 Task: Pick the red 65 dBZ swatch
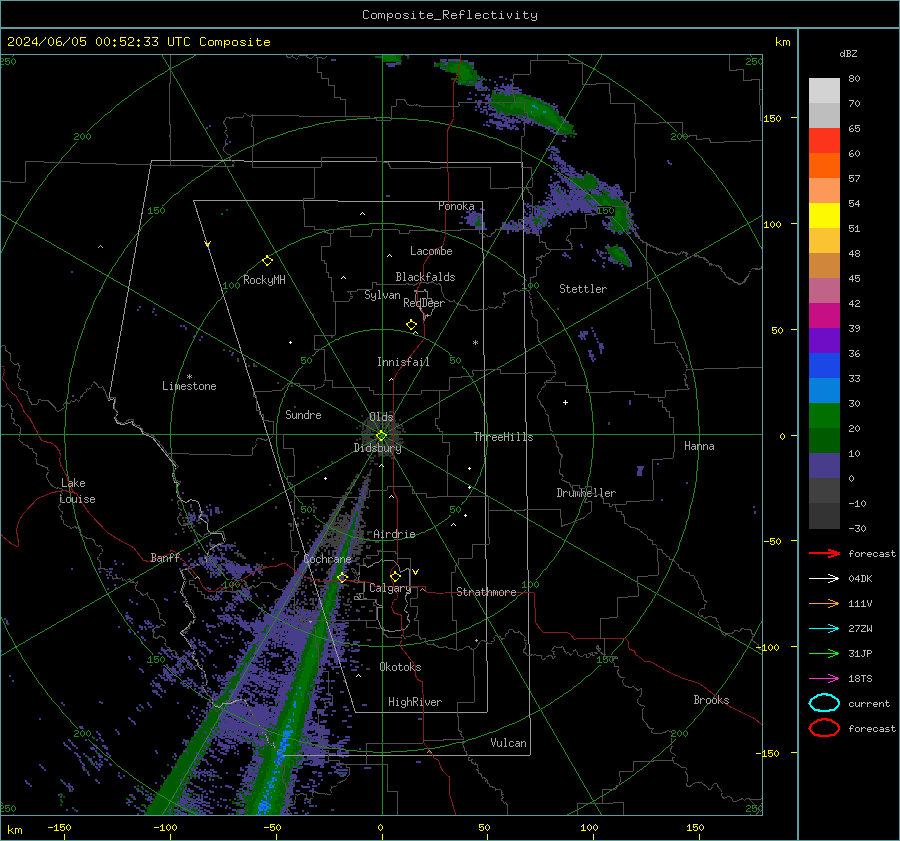tap(824, 141)
